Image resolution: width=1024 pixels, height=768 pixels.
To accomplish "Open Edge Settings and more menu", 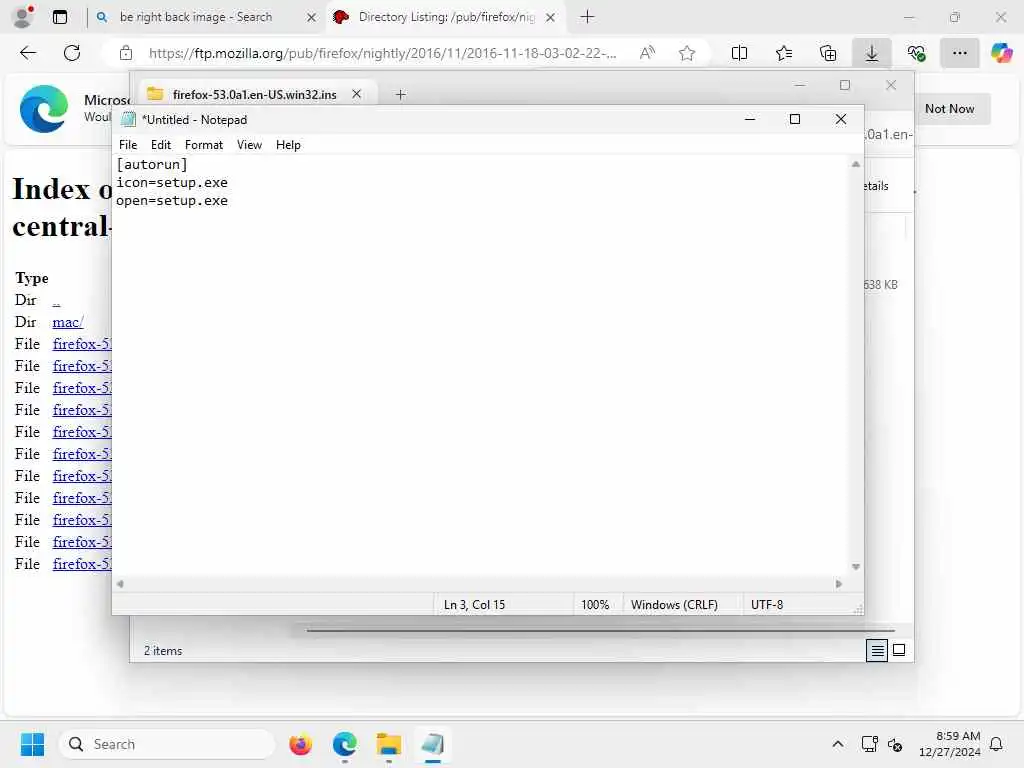I will [x=959, y=54].
